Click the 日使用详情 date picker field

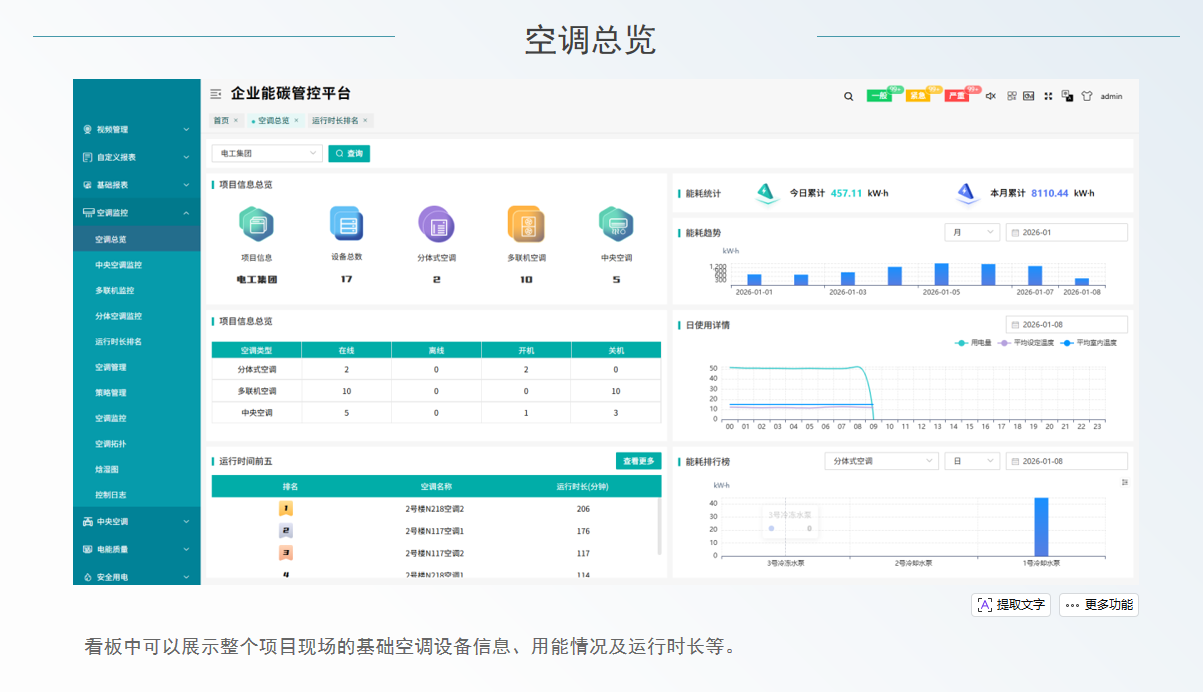coord(1066,325)
